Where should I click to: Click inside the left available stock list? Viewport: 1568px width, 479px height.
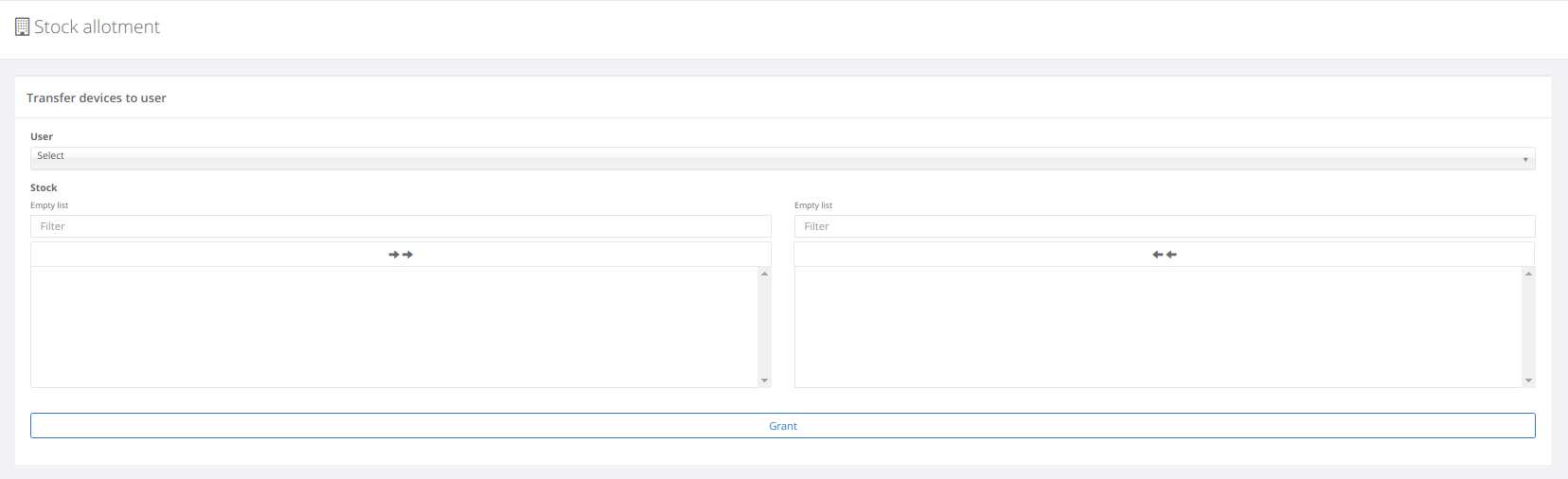pyautogui.click(x=393, y=327)
